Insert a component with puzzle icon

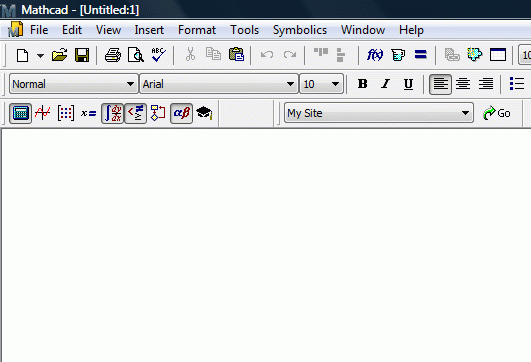474,55
